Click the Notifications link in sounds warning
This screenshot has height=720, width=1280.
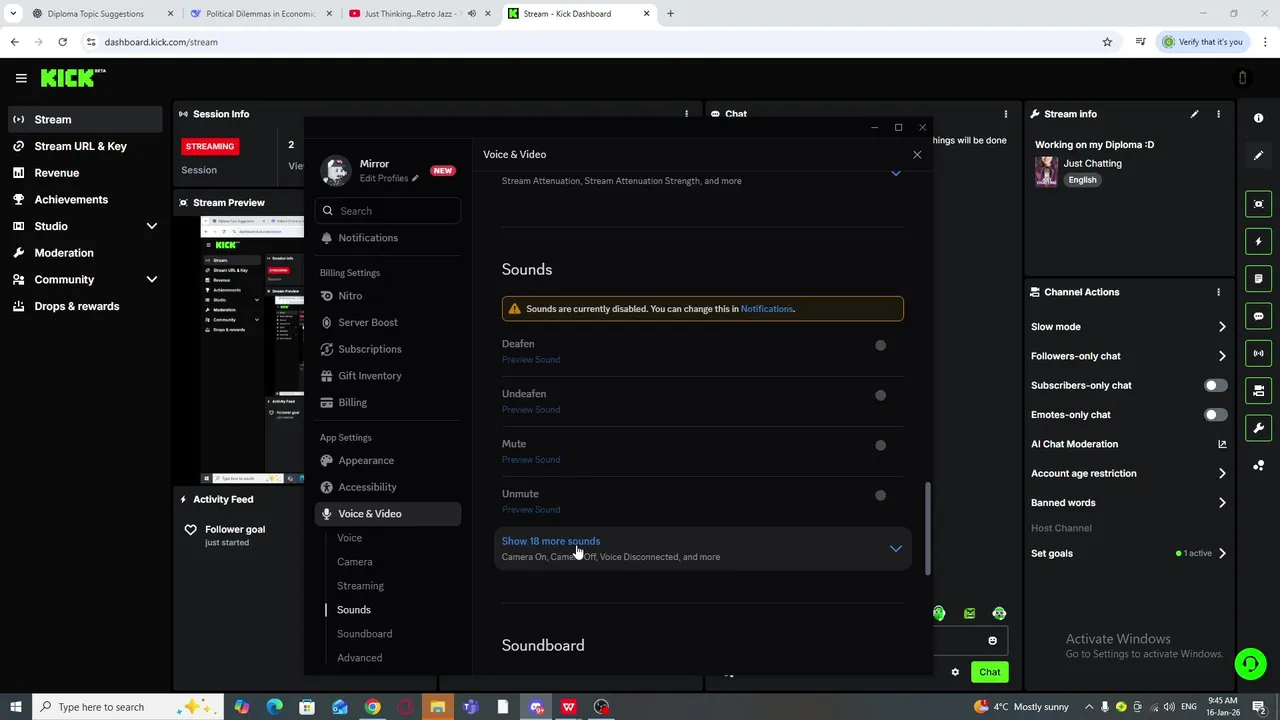[766, 309]
